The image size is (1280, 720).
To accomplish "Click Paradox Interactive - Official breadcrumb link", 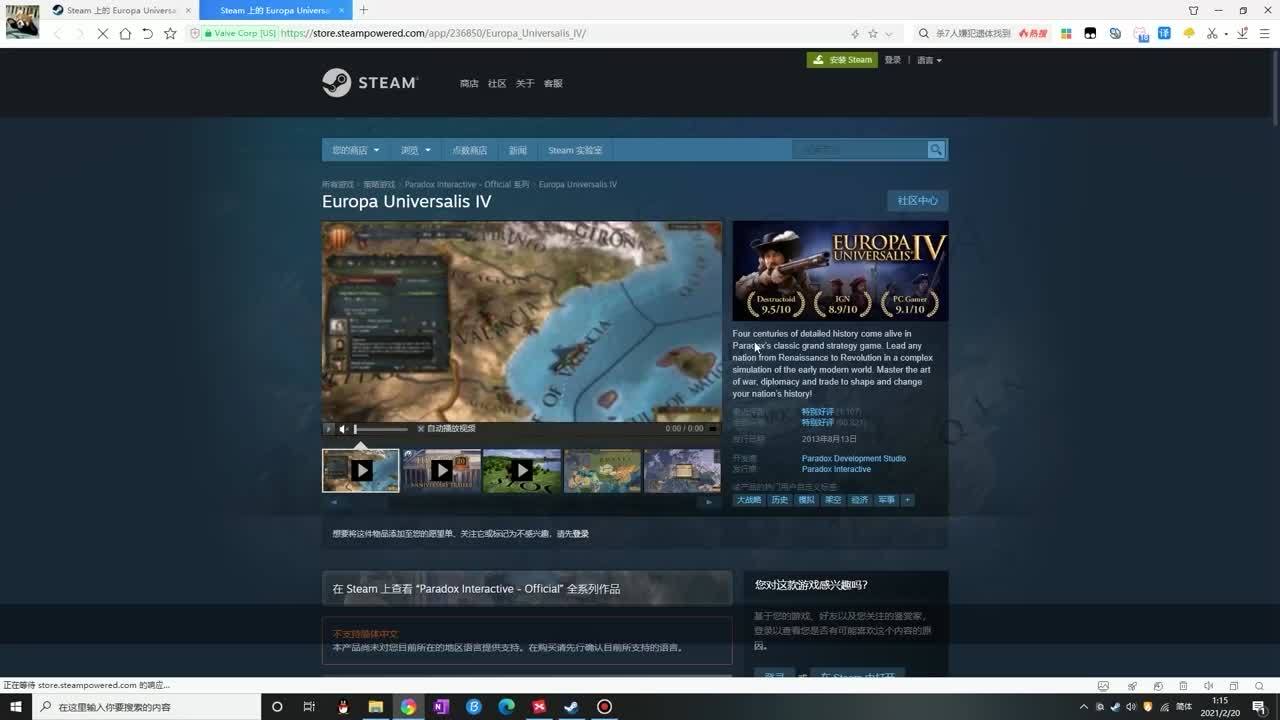I will pyautogui.click(x=467, y=185).
